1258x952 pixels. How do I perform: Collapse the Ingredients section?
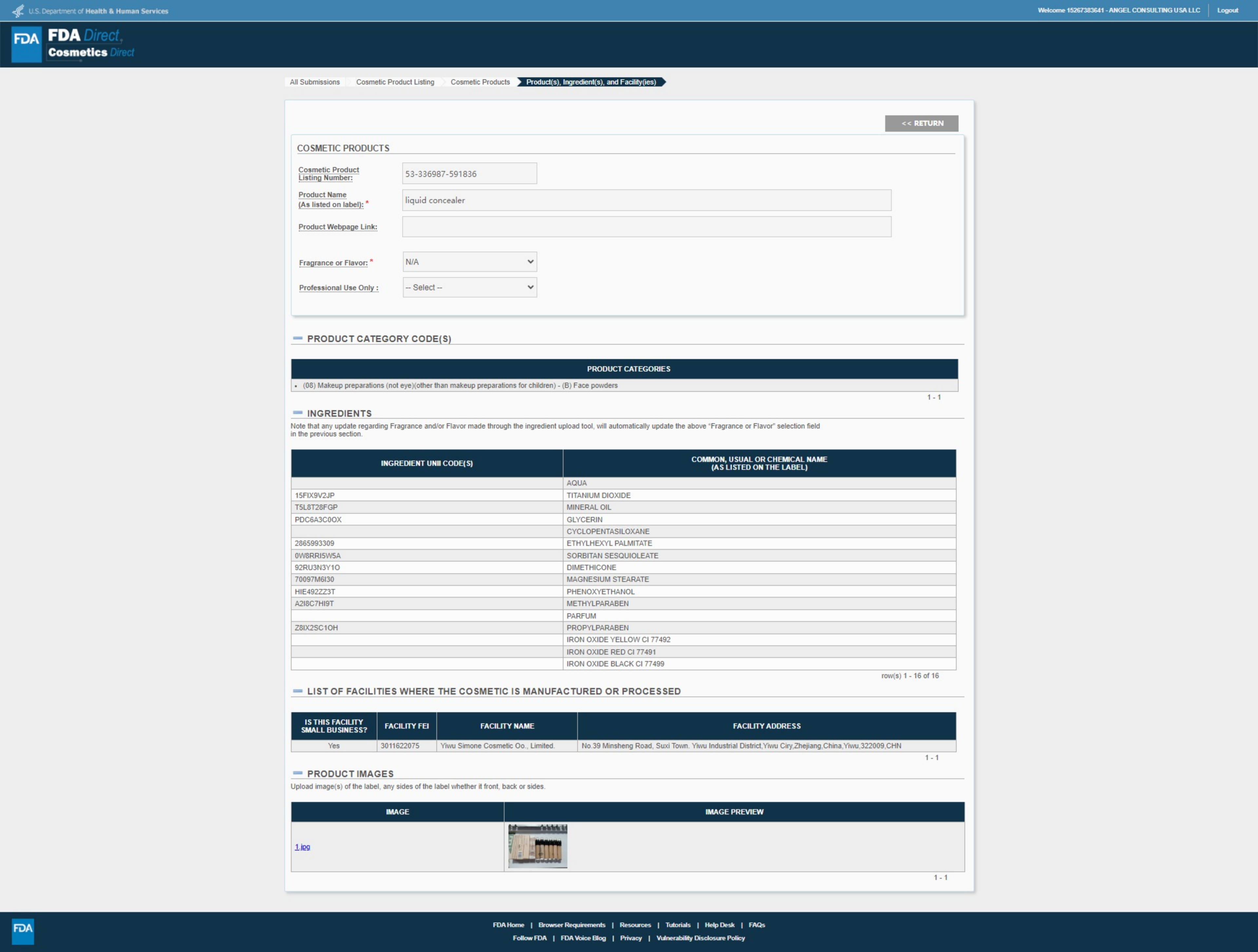pos(297,413)
